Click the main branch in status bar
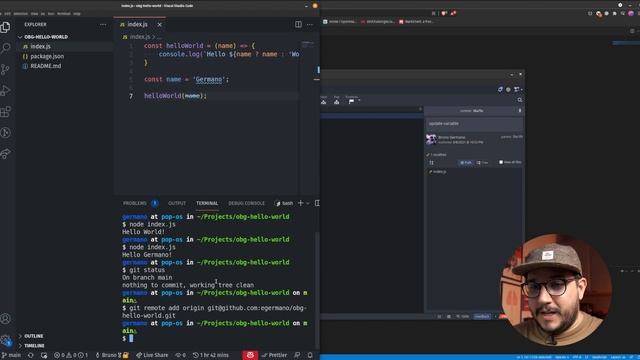 pyautogui.click(x=12, y=355)
